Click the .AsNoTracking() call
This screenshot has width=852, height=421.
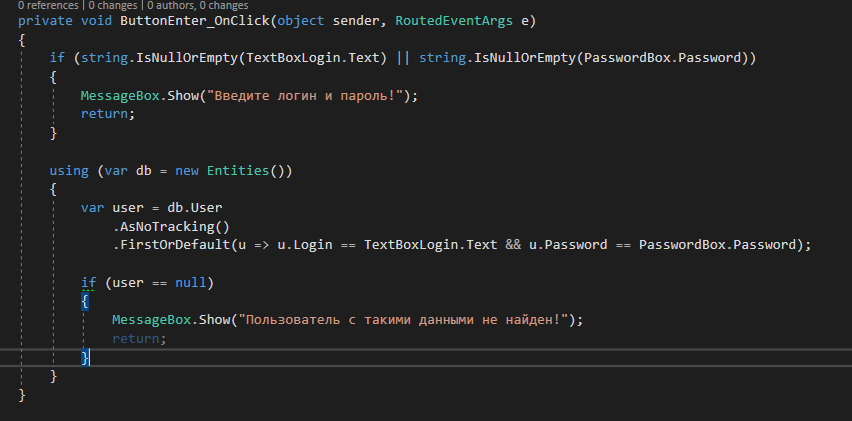(x=171, y=227)
